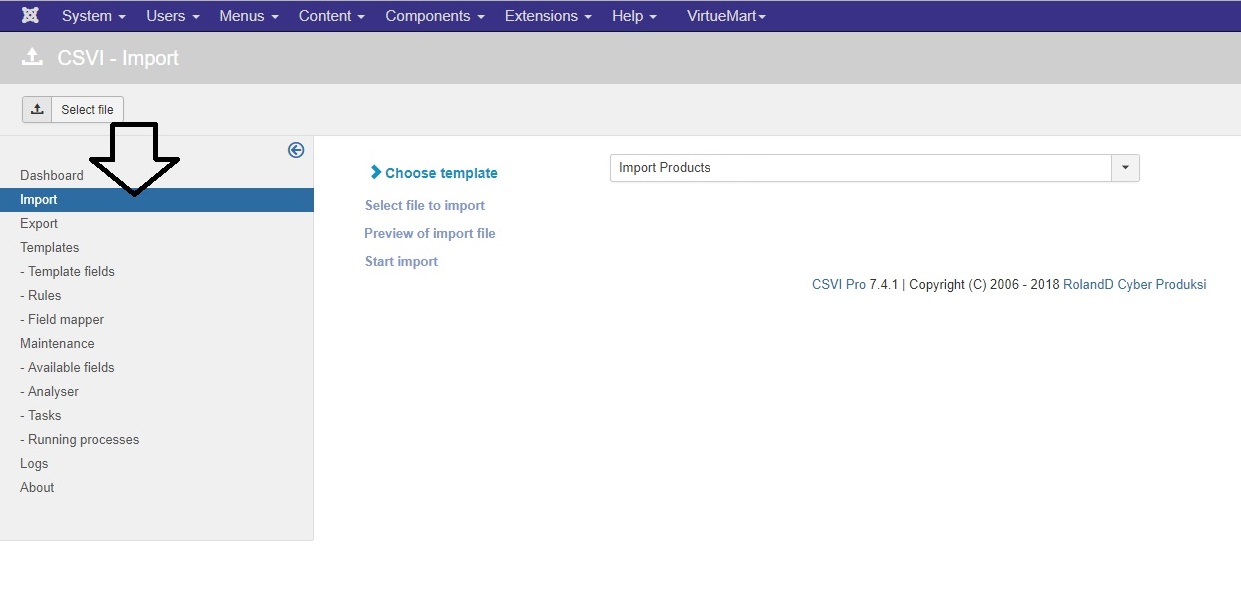Screen dimensions: 1241x589
Task: Open the RolandD Cyber Produksi link
Action: click(x=1135, y=285)
